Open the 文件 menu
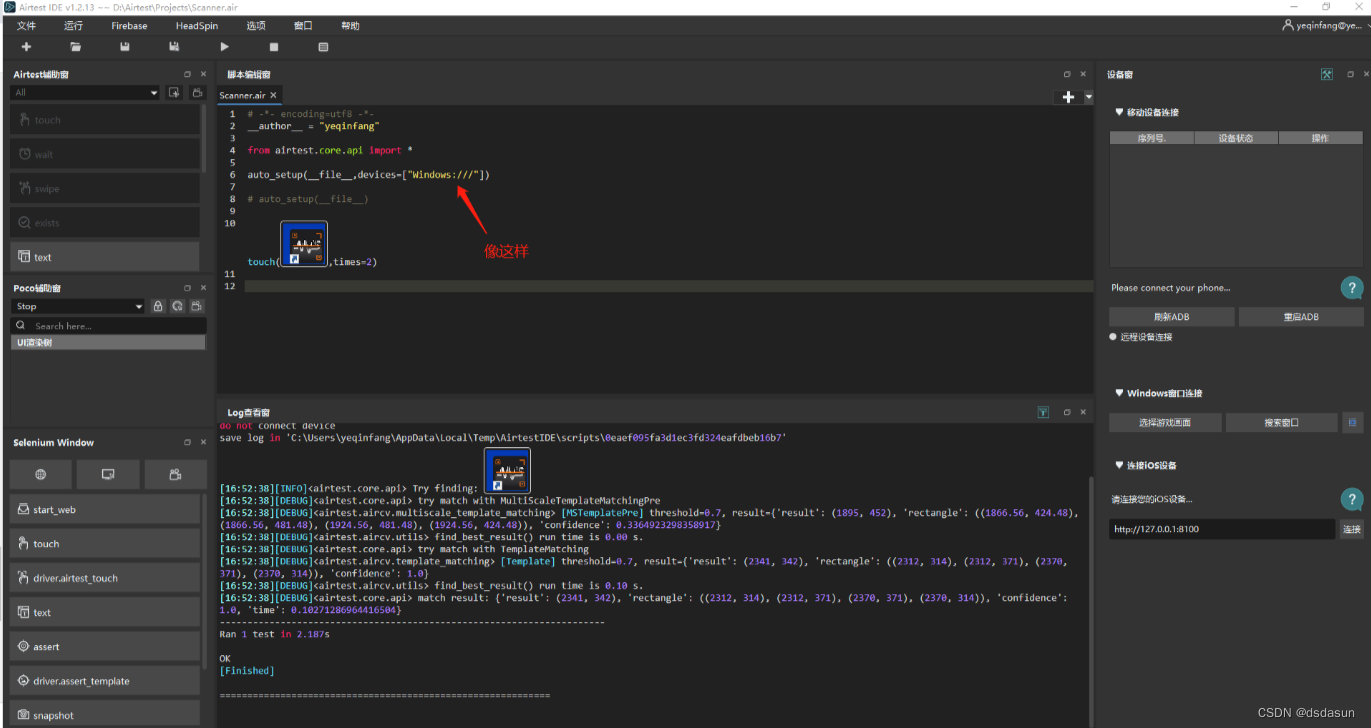The image size is (1371, 728). [x=27, y=26]
